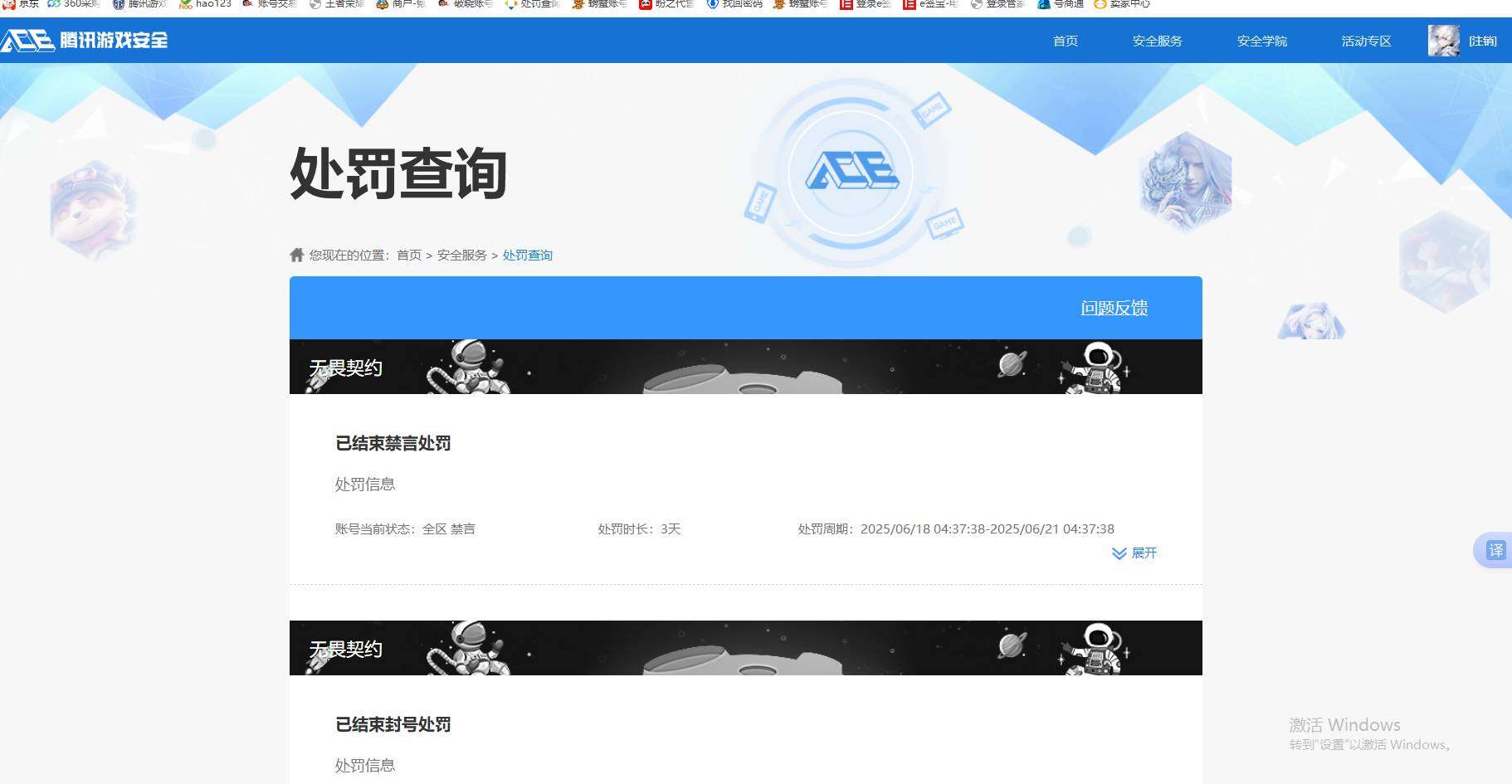This screenshot has height=784, width=1512.
Task: Expand the 展开 details of 禁言处罚
Action: 1144,553
